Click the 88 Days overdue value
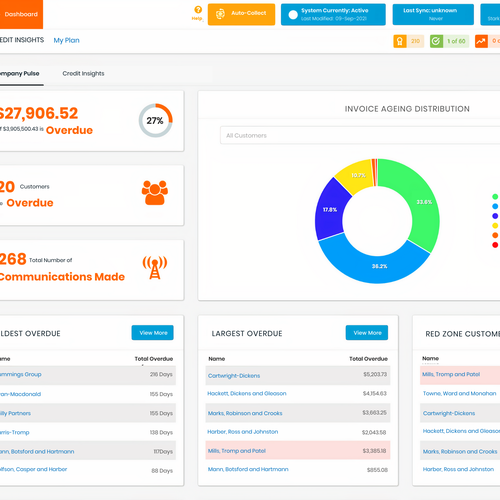 [x=162, y=471]
